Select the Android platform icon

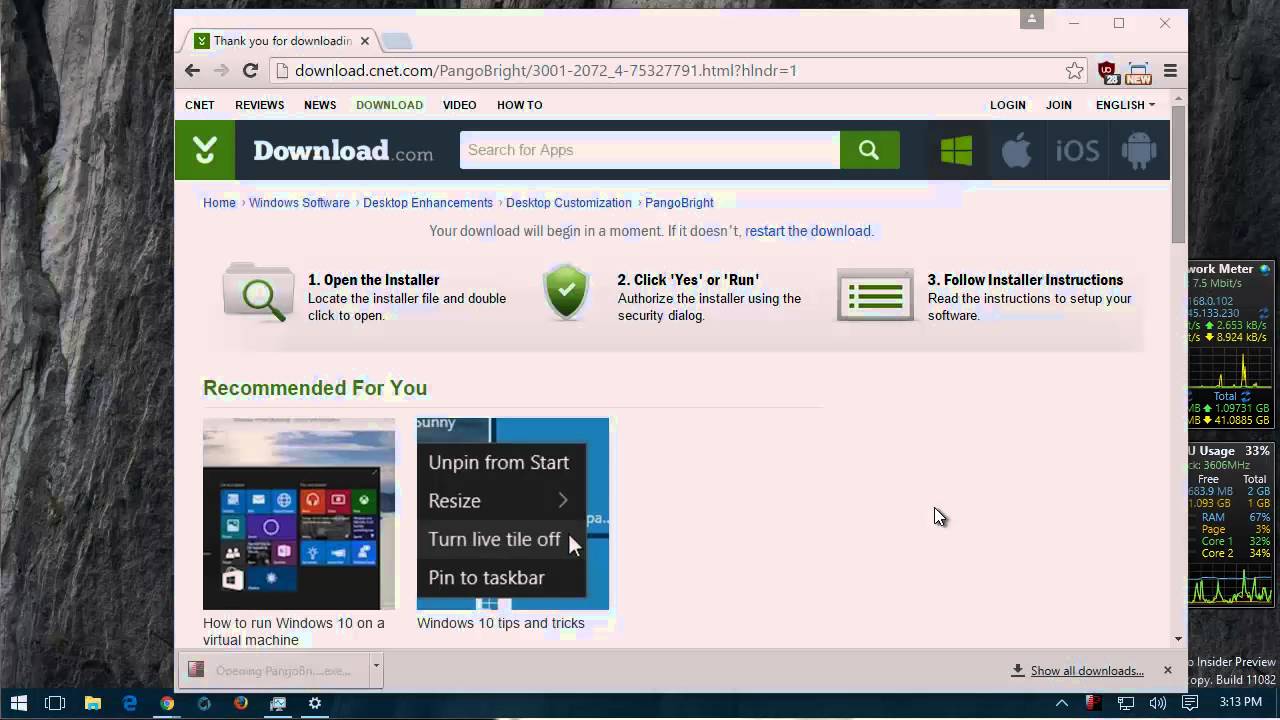pyautogui.click(x=1138, y=150)
